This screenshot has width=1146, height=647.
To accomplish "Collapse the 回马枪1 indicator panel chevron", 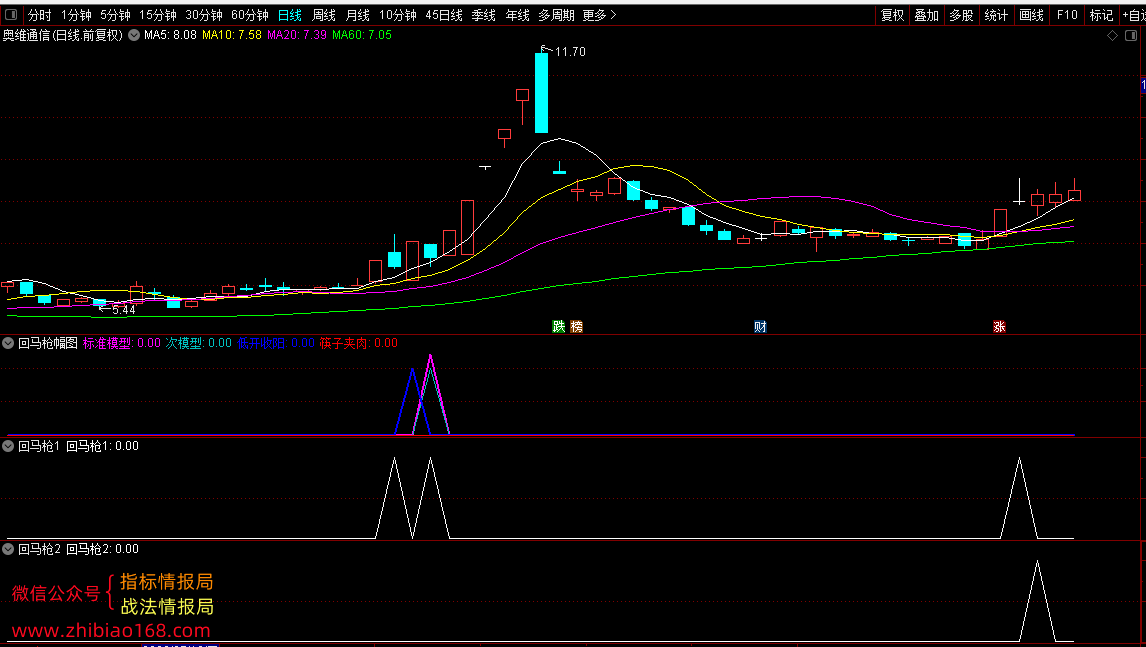I will tap(8, 446).
